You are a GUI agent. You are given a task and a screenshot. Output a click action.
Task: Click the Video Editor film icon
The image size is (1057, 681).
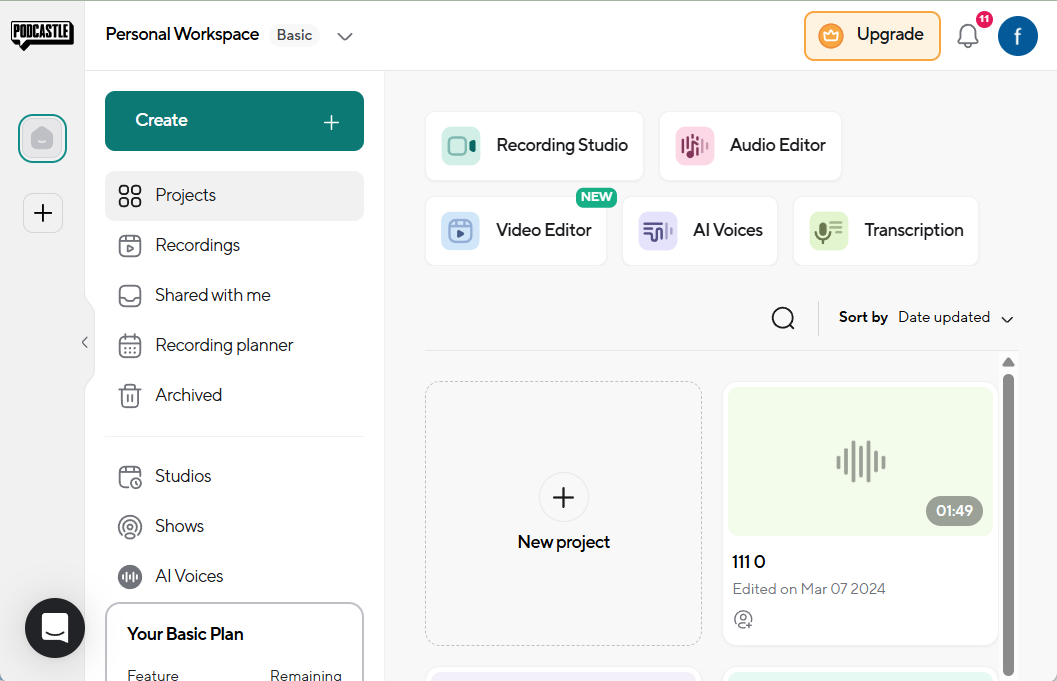click(x=460, y=231)
